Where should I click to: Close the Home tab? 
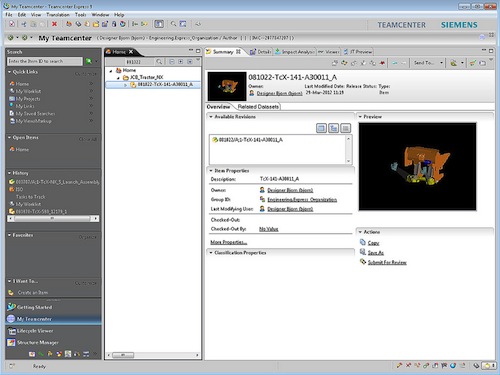tap(131, 52)
